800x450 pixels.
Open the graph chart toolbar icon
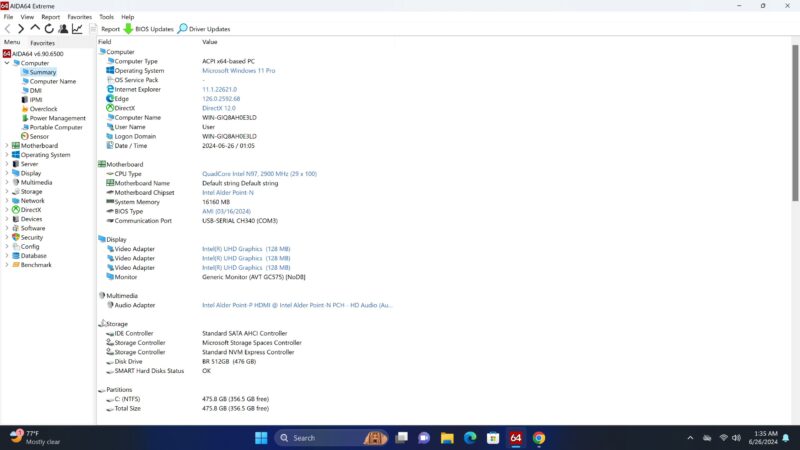(x=77, y=29)
